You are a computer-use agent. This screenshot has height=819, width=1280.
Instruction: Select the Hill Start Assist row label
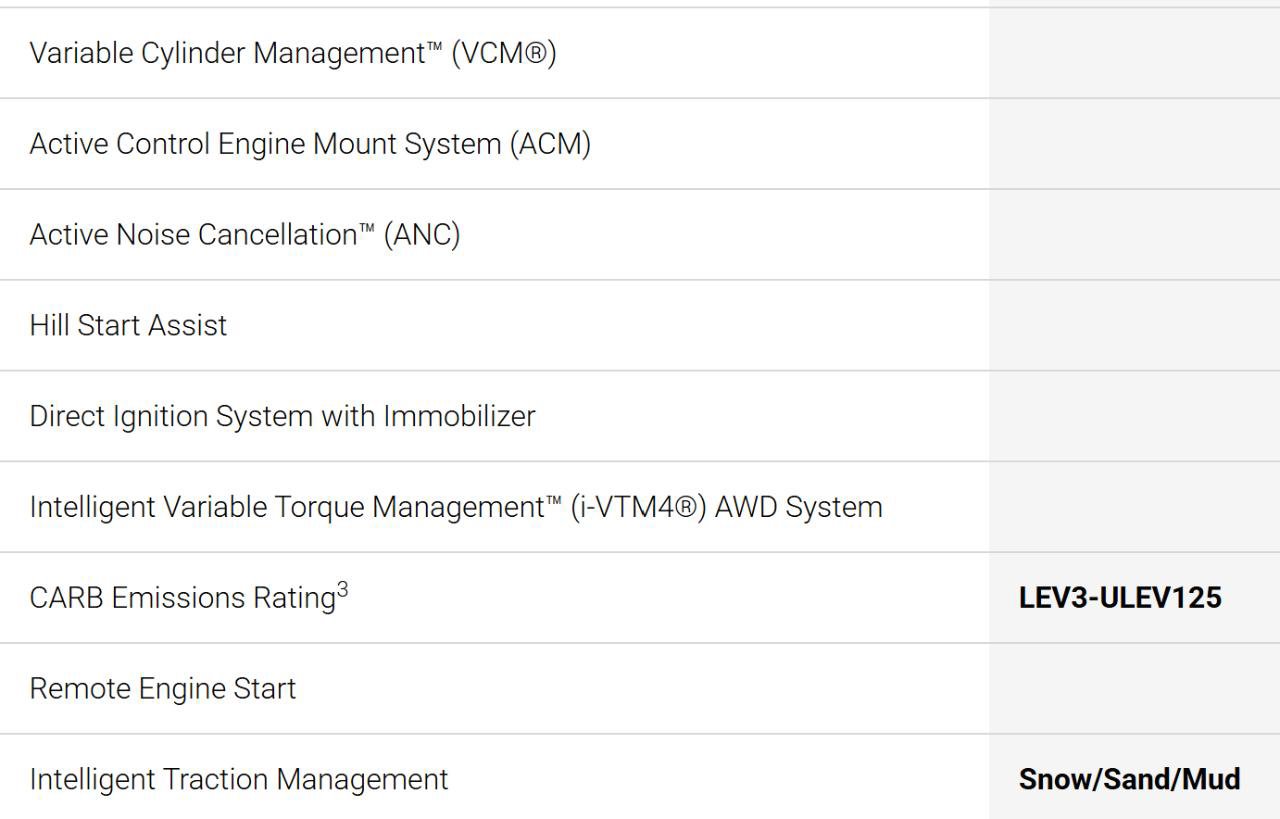click(128, 325)
